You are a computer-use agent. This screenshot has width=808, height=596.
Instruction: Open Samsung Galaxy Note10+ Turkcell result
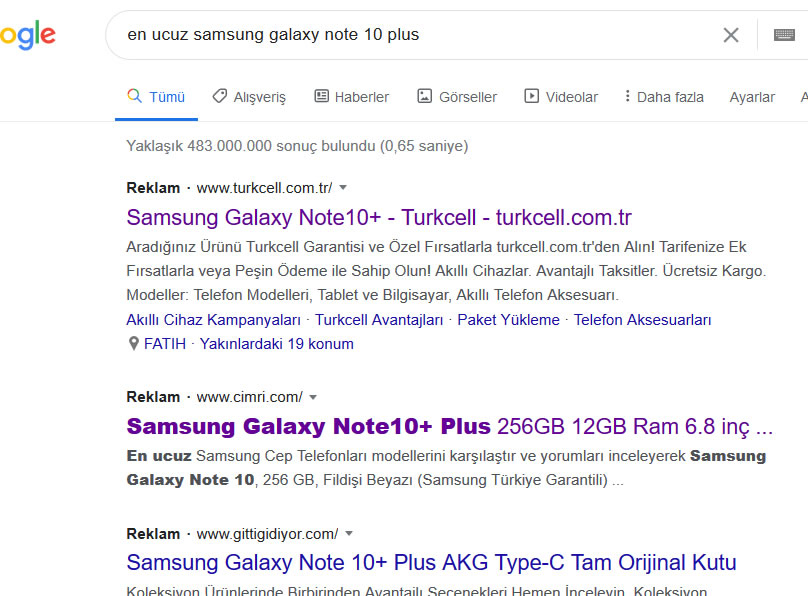point(379,217)
